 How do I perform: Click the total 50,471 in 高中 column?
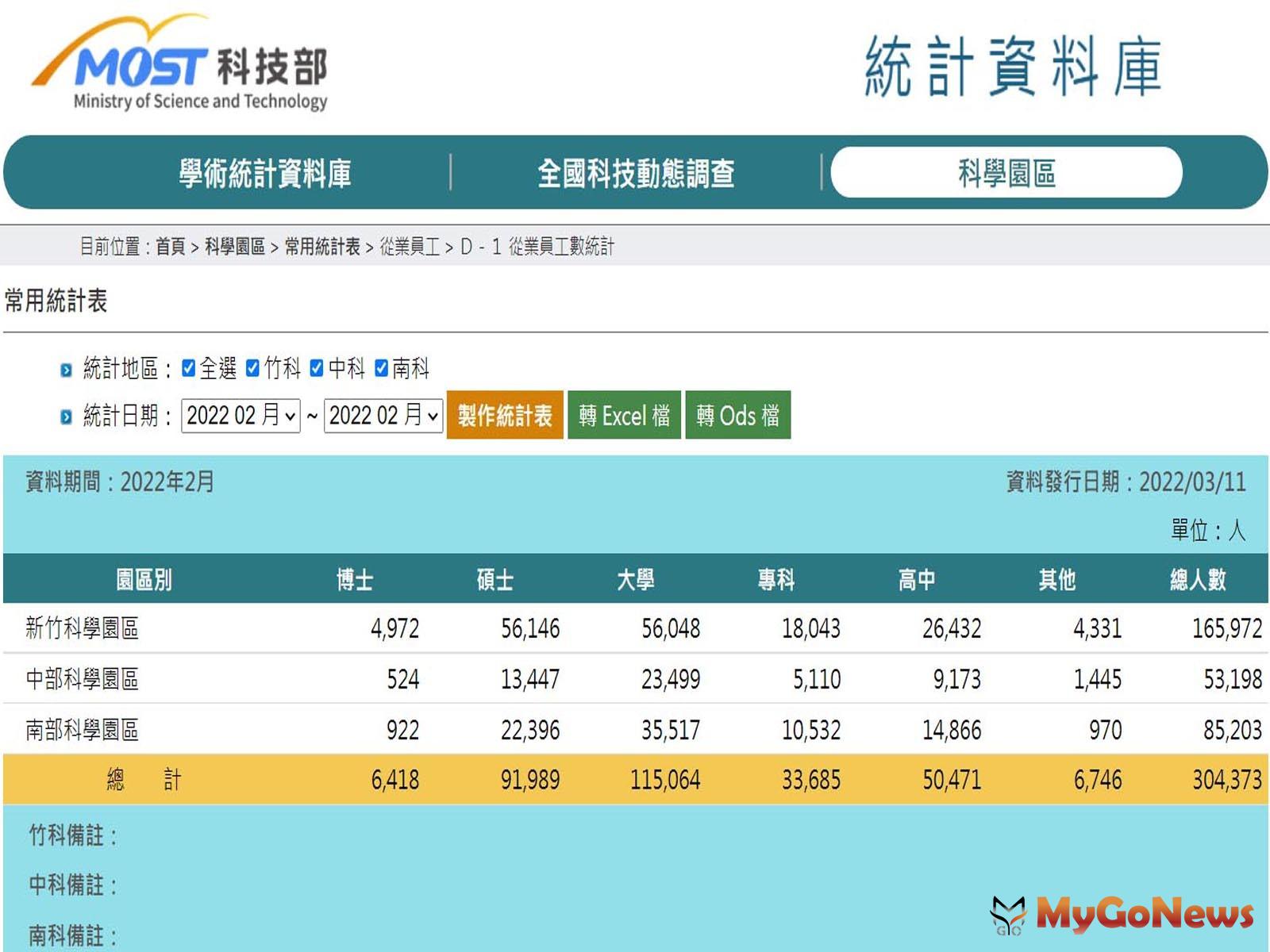point(952,781)
